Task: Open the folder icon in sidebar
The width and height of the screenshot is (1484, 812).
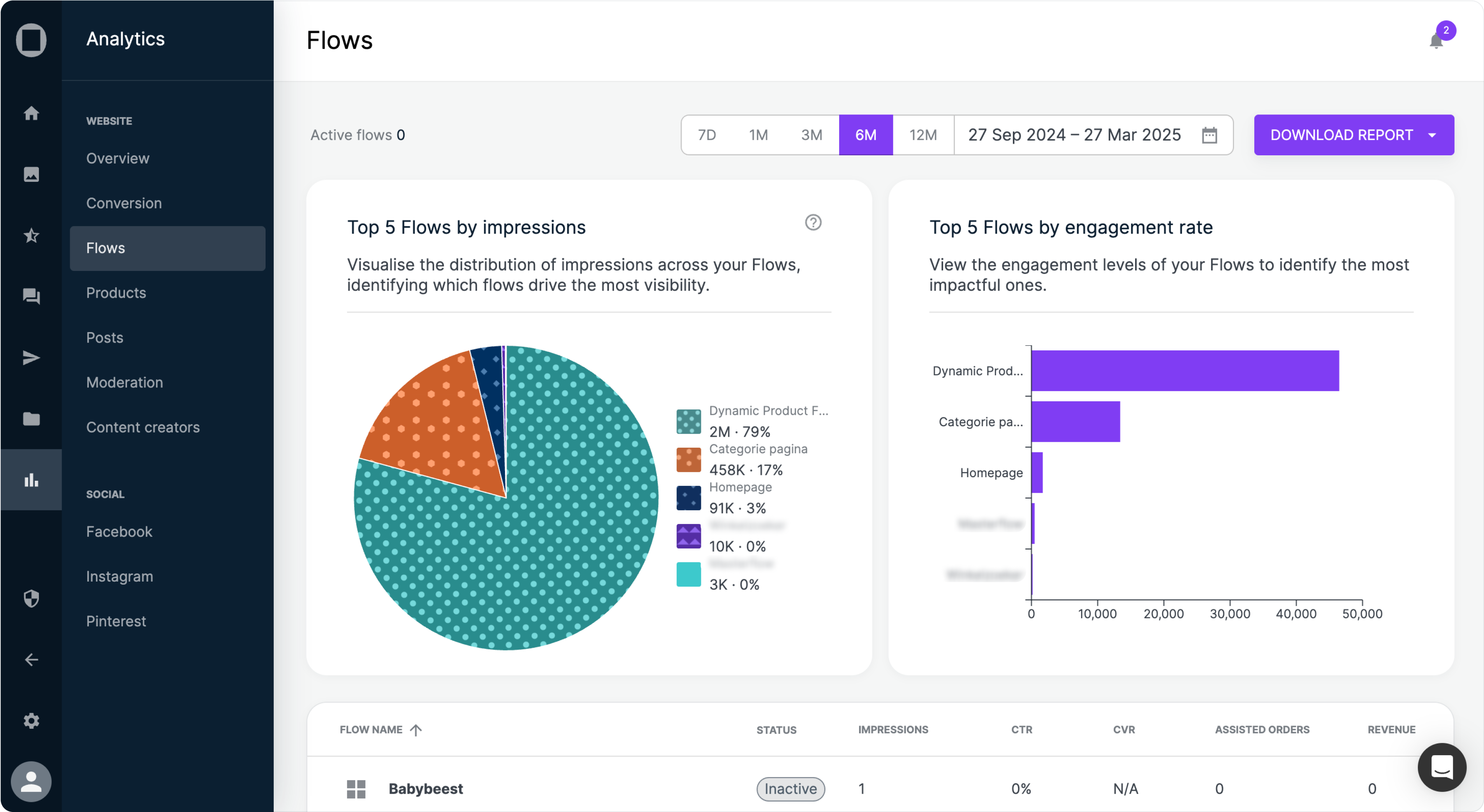Action: 31,419
